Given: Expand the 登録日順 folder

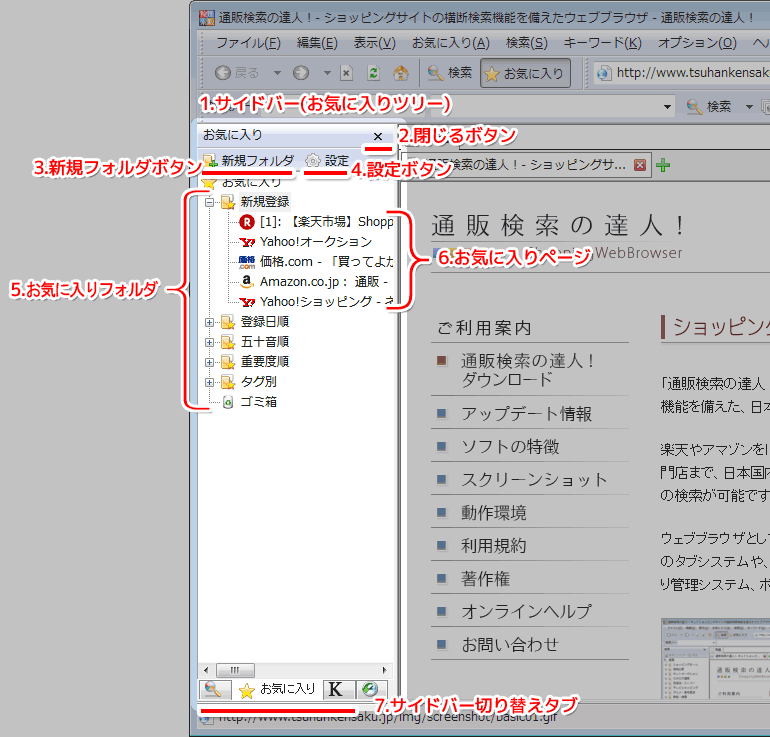Looking at the screenshot, I should point(210,323).
